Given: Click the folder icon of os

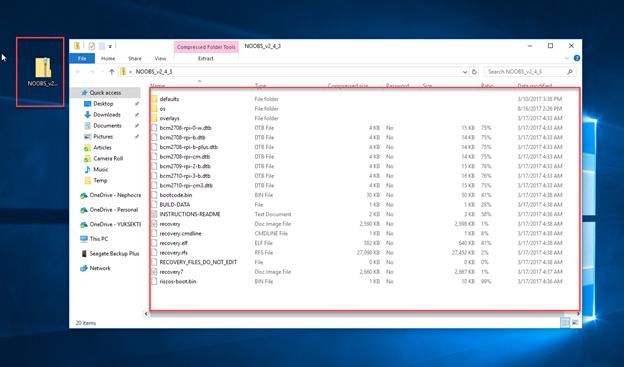Looking at the screenshot, I should point(154,109).
